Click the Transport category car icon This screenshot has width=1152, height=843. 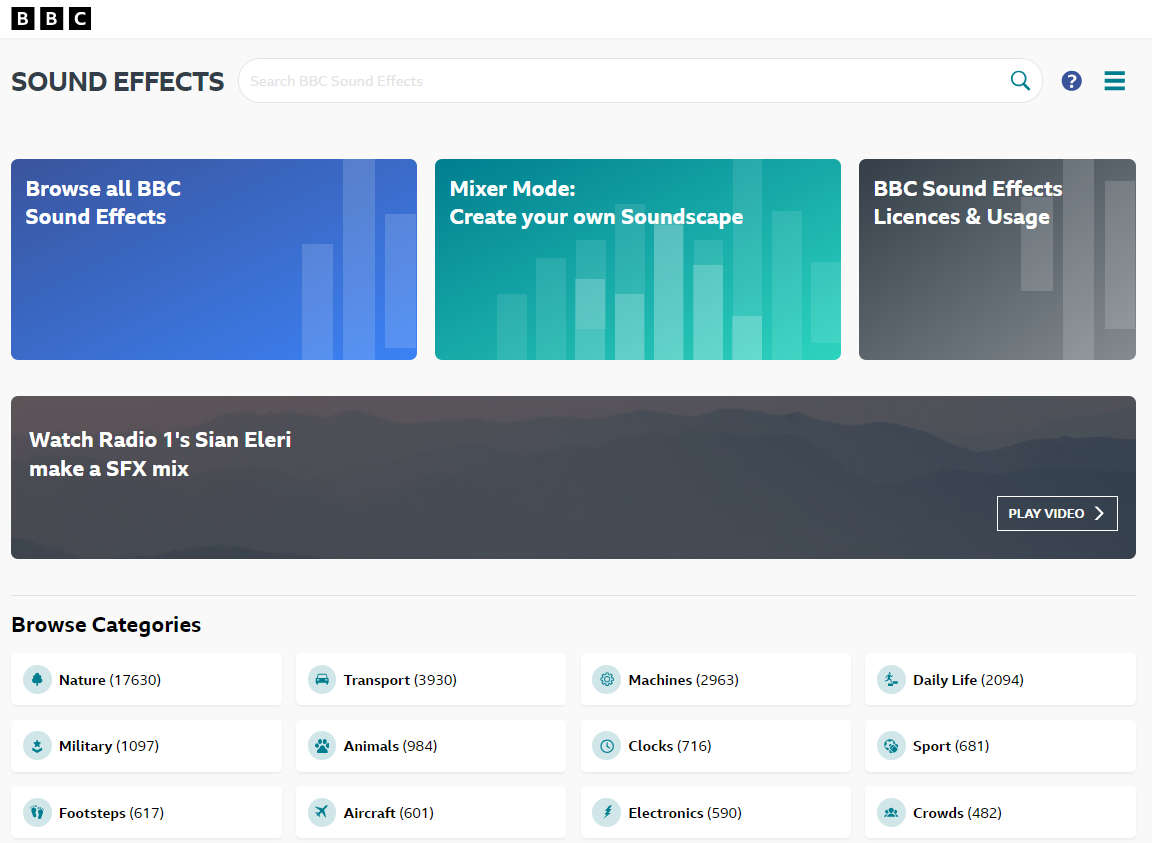322,680
